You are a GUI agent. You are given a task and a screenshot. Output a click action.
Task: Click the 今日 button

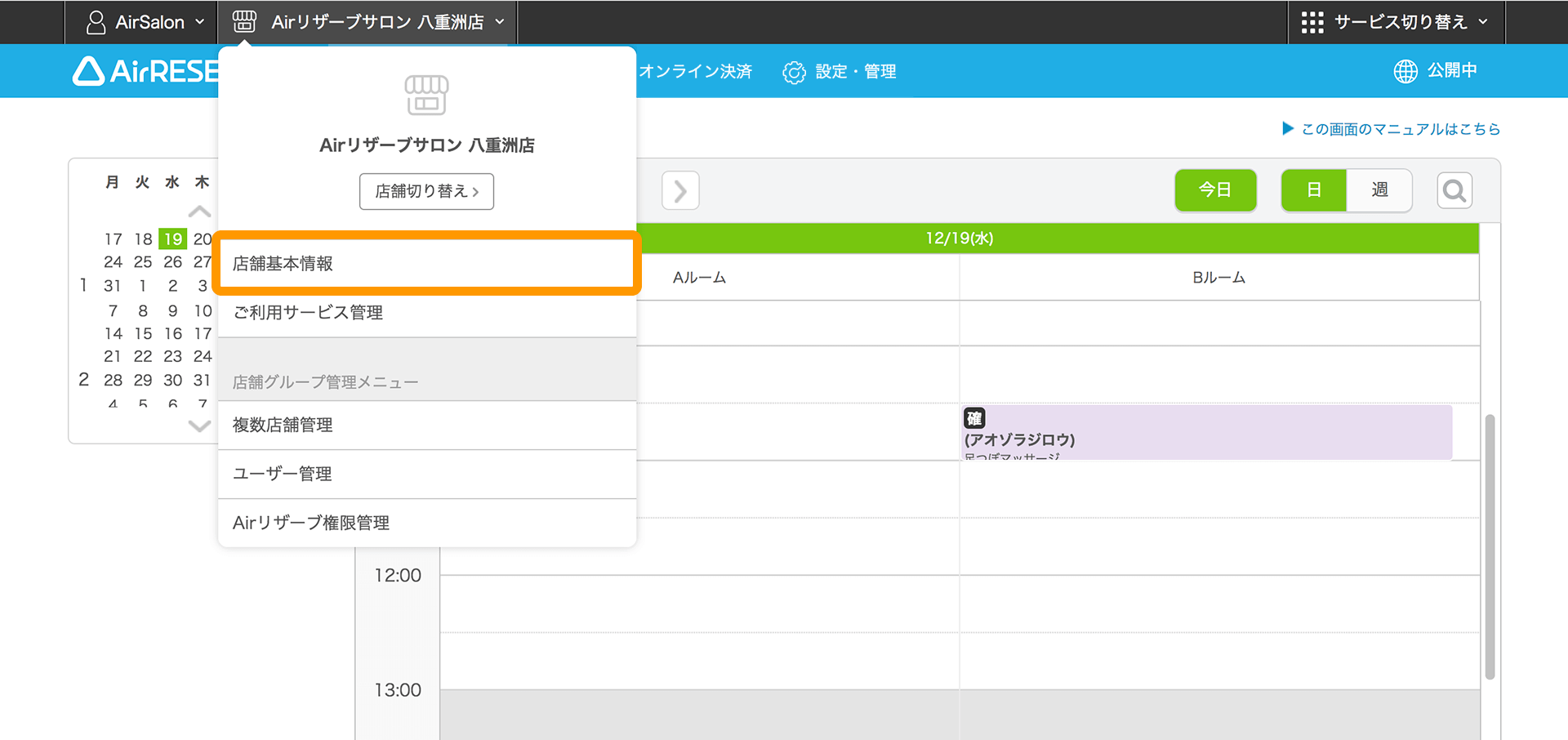click(x=1215, y=190)
